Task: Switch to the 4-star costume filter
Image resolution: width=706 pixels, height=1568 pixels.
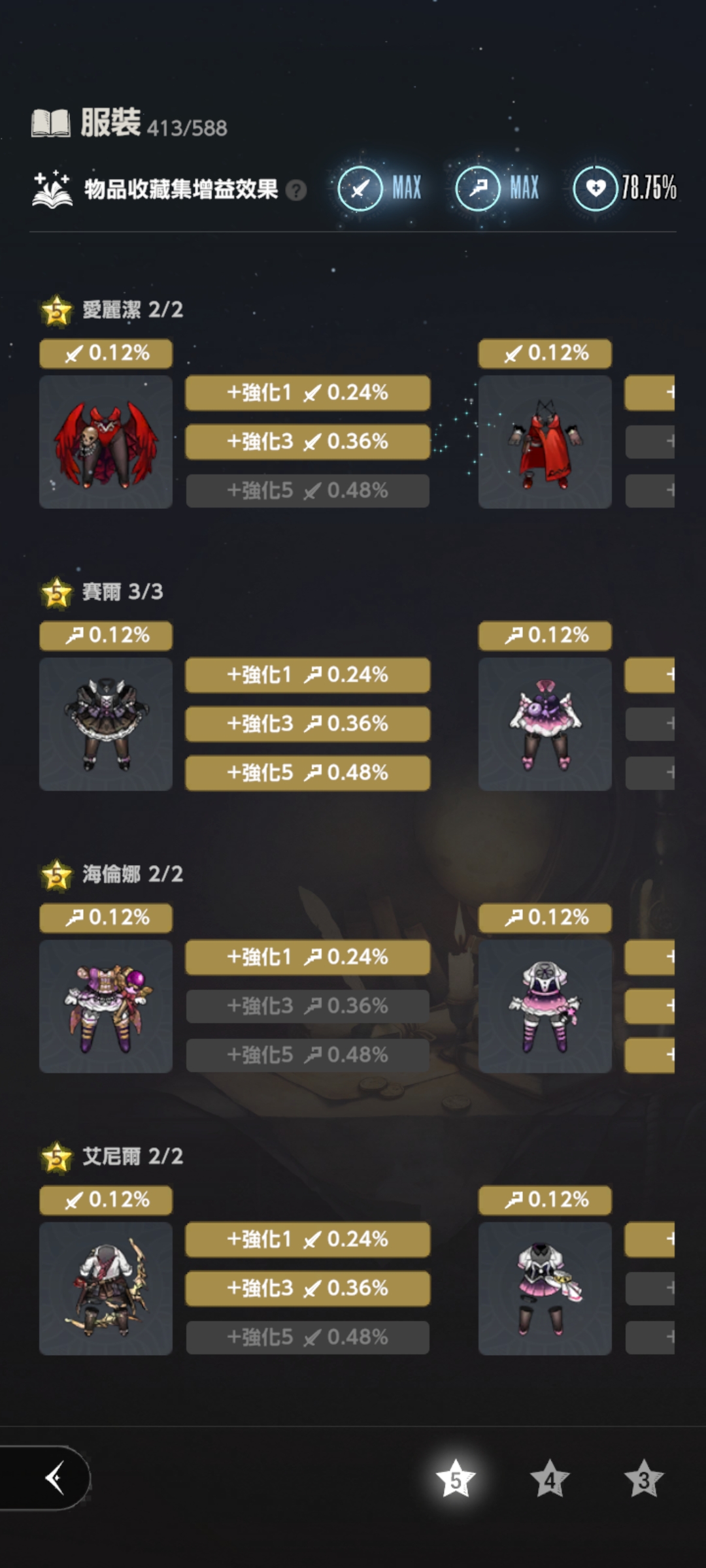Action: pos(550,1479)
